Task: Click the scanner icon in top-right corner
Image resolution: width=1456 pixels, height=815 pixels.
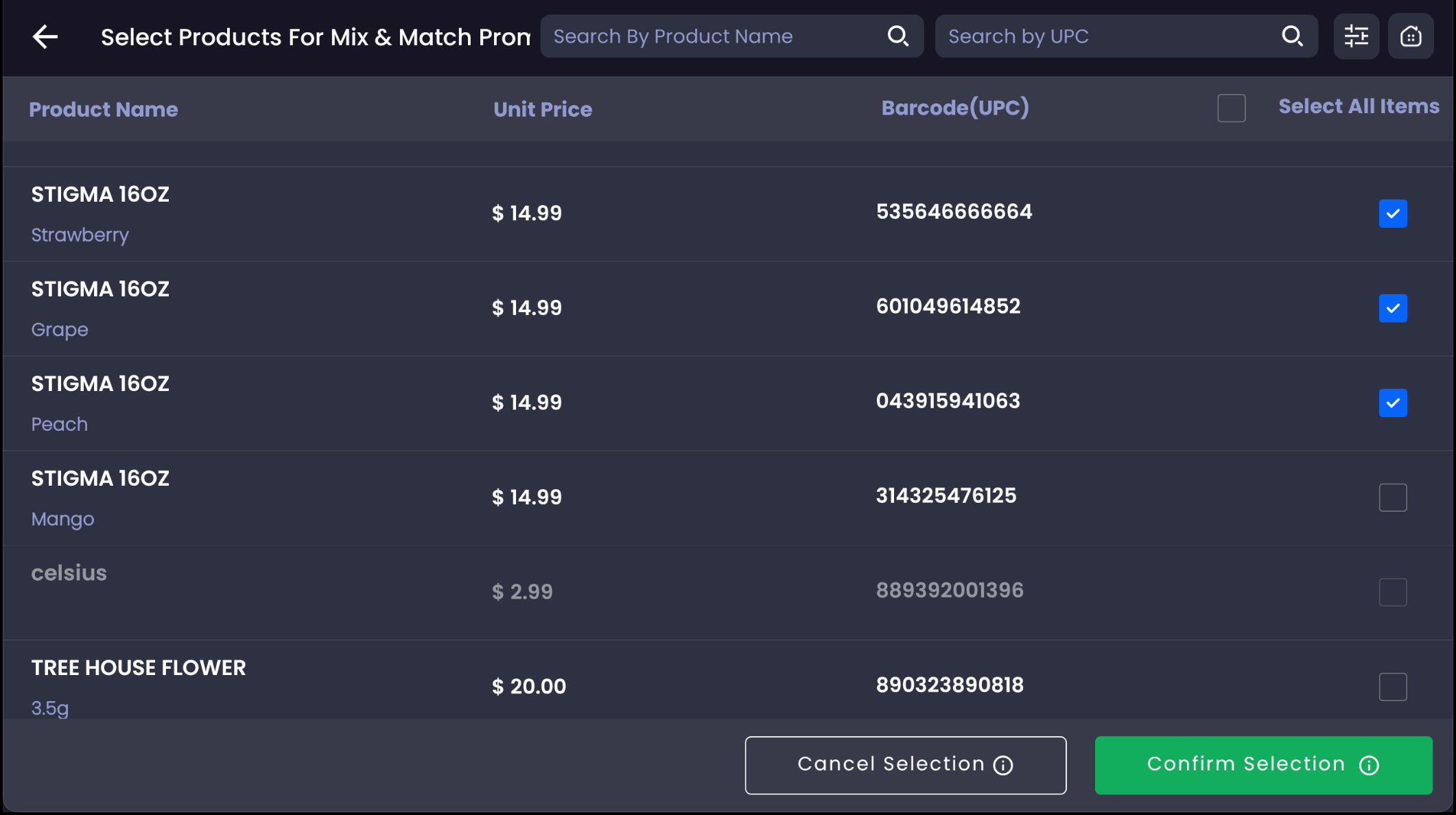Action: coord(1410,36)
